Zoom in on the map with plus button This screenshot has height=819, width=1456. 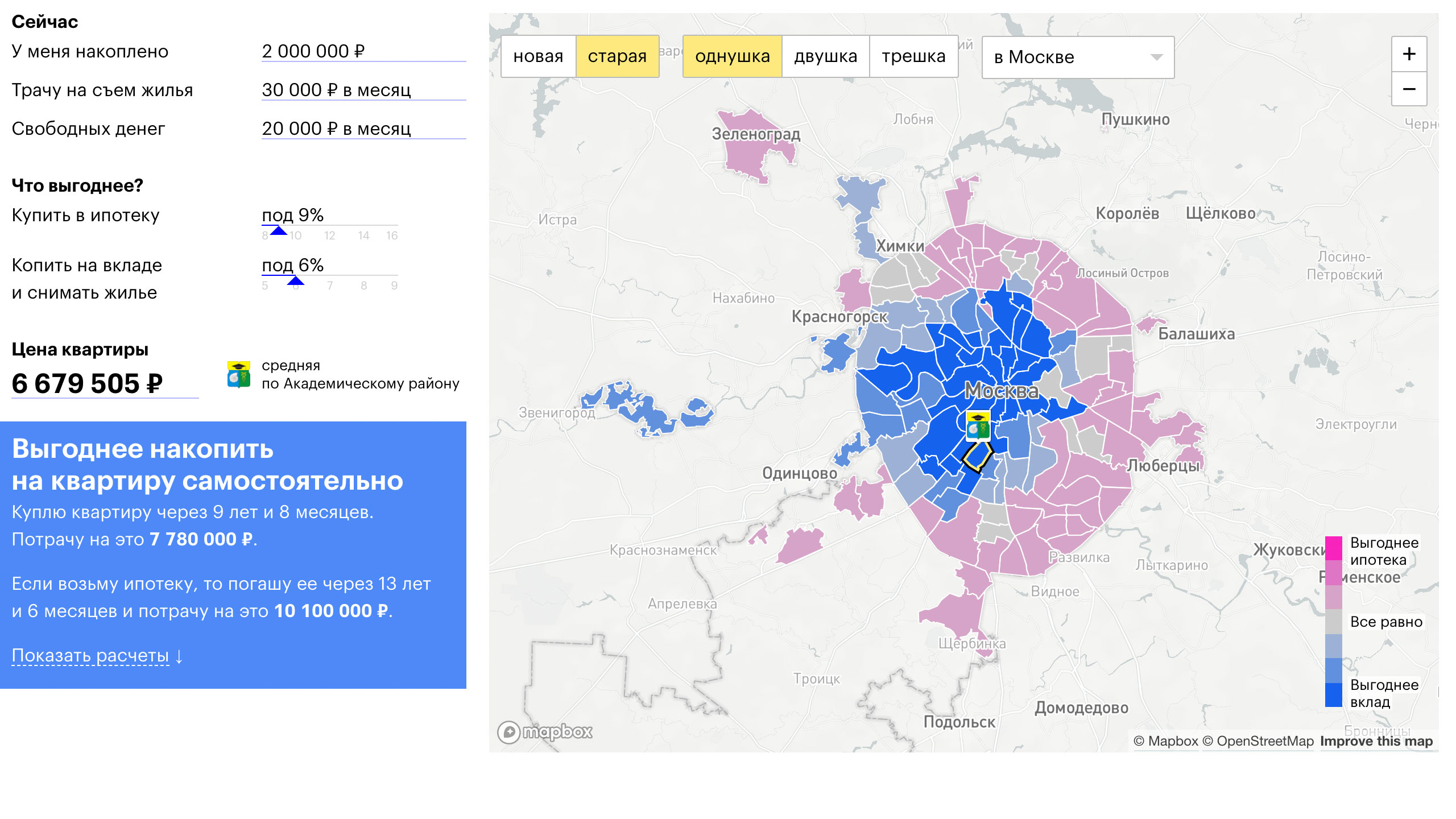[1409, 54]
